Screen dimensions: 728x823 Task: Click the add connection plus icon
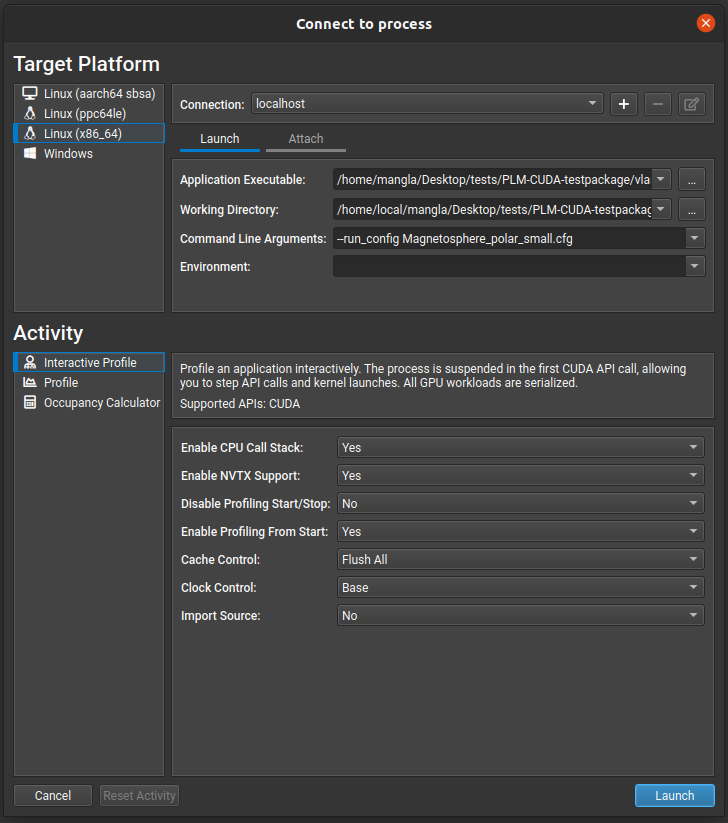(x=624, y=104)
